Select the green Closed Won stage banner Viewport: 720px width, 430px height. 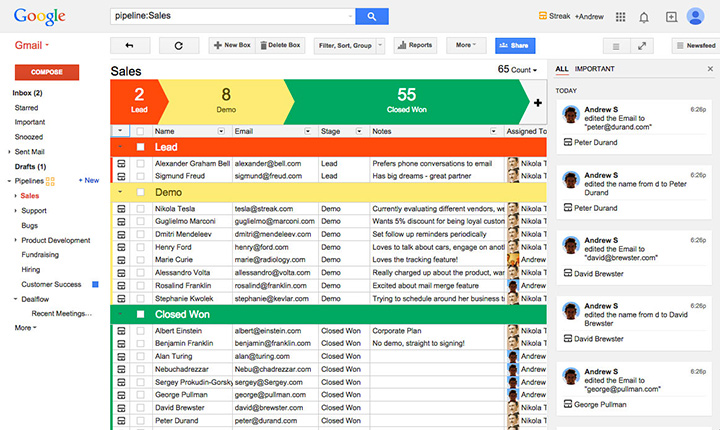(x=406, y=102)
